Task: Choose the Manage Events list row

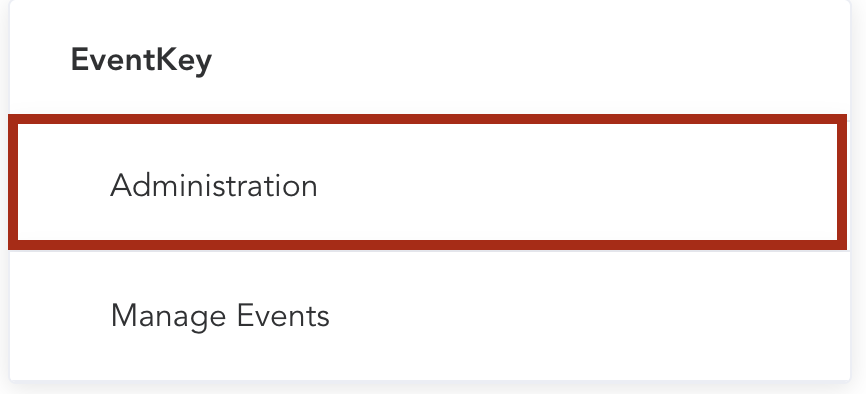Action: click(430, 316)
